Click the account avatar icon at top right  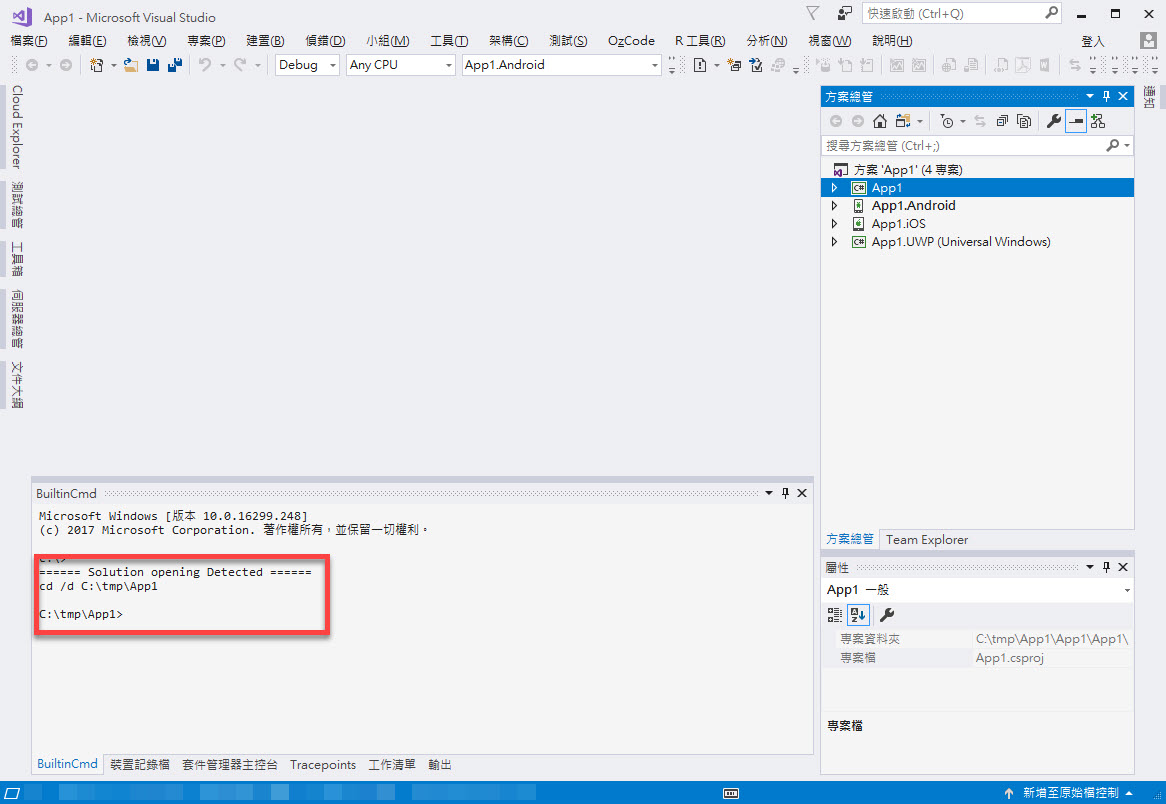point(1148,40)
